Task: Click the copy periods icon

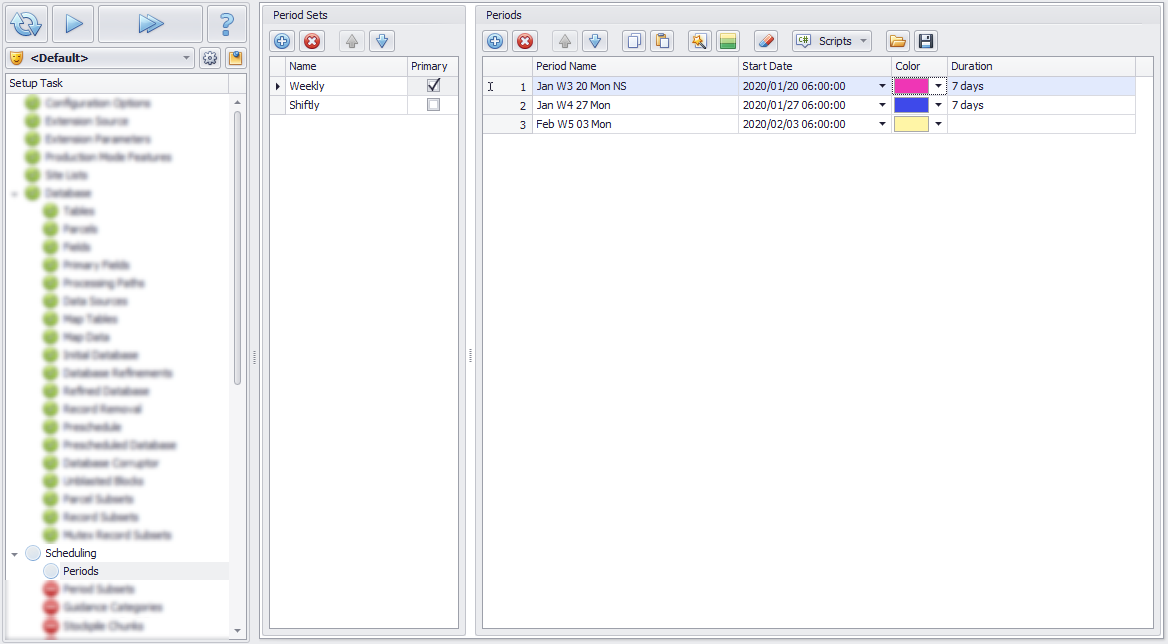Action: (634, 41)
